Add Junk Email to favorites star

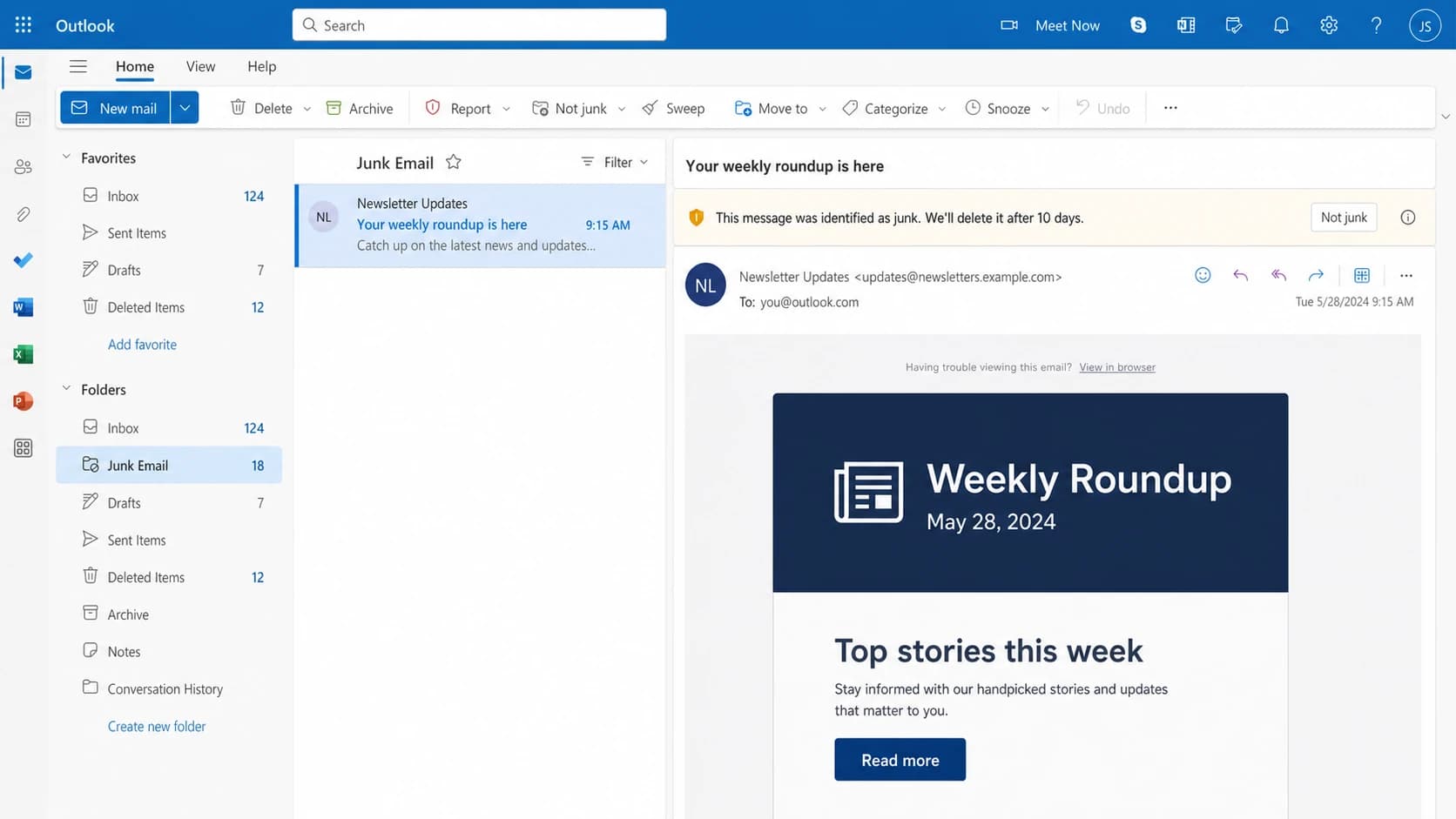(x=454, y=162)
